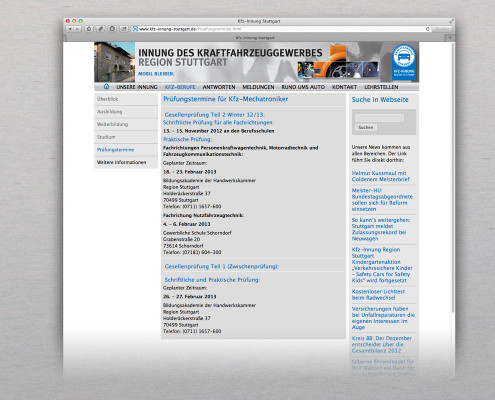Screen dimensions: 495x400
Task: Click the page vertical scrollbar
Action: tap(453, 177)
